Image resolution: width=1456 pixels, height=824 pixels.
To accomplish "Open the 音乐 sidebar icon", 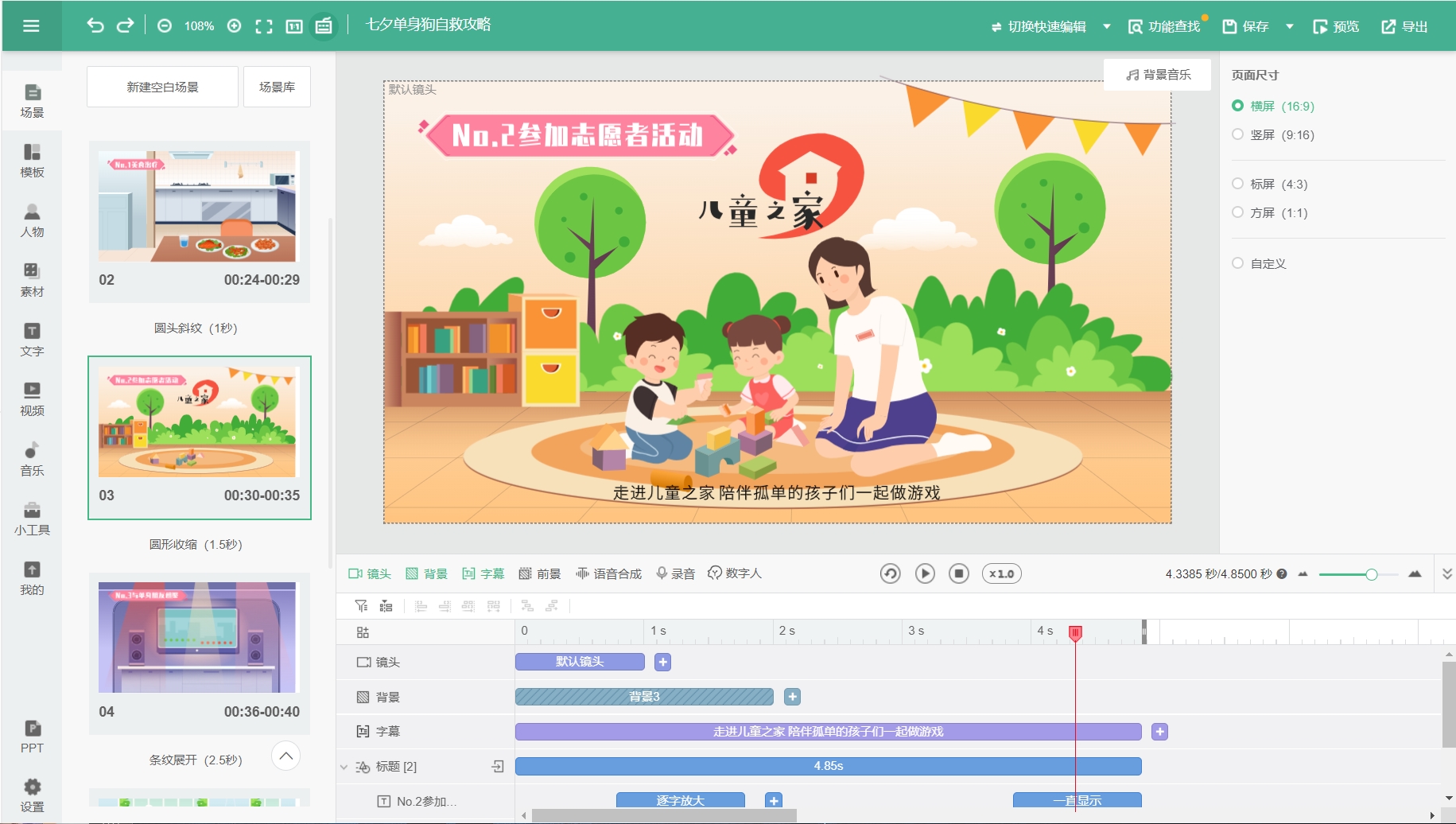I will 32,459.
